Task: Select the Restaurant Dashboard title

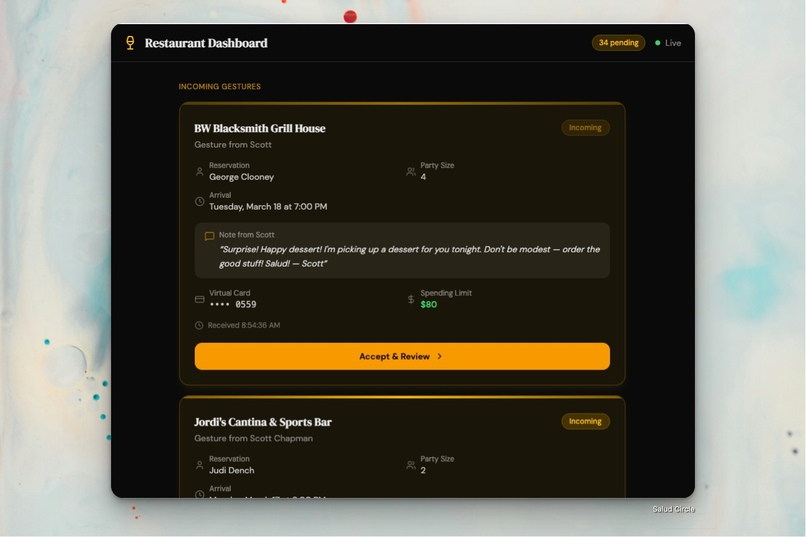Action: (x=206, y=43)
